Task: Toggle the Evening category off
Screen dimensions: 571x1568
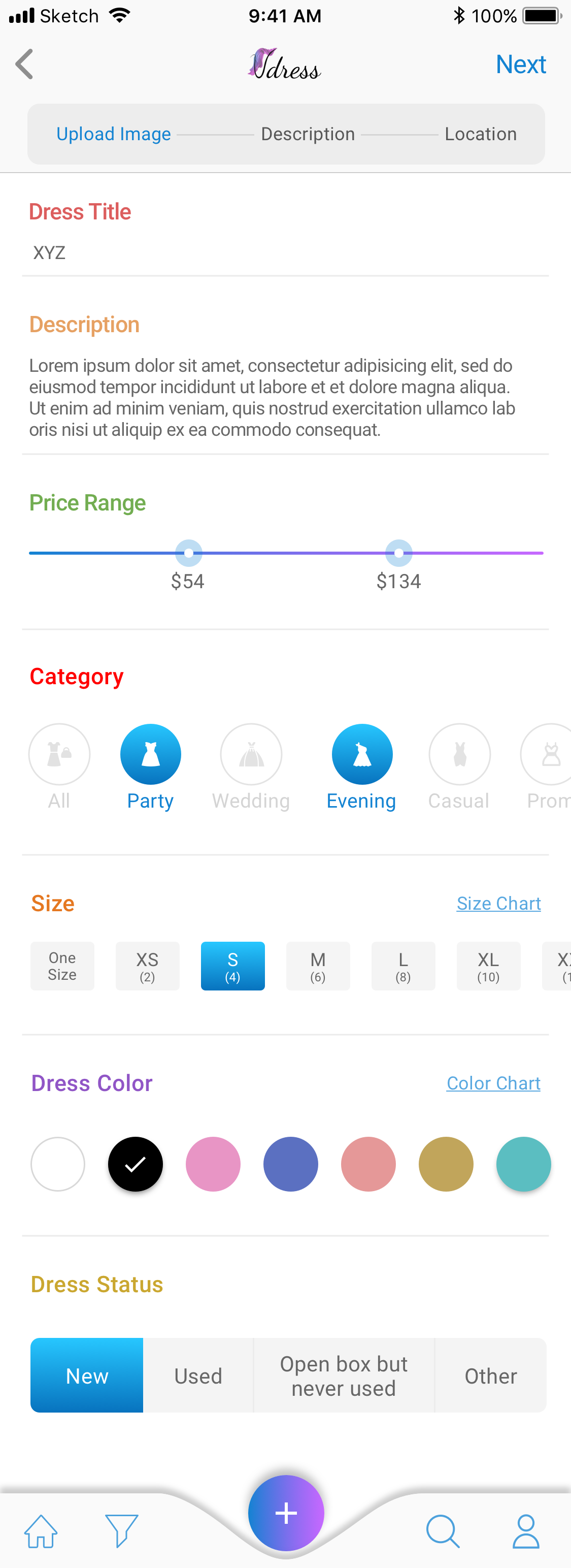Action: [362, 754]
